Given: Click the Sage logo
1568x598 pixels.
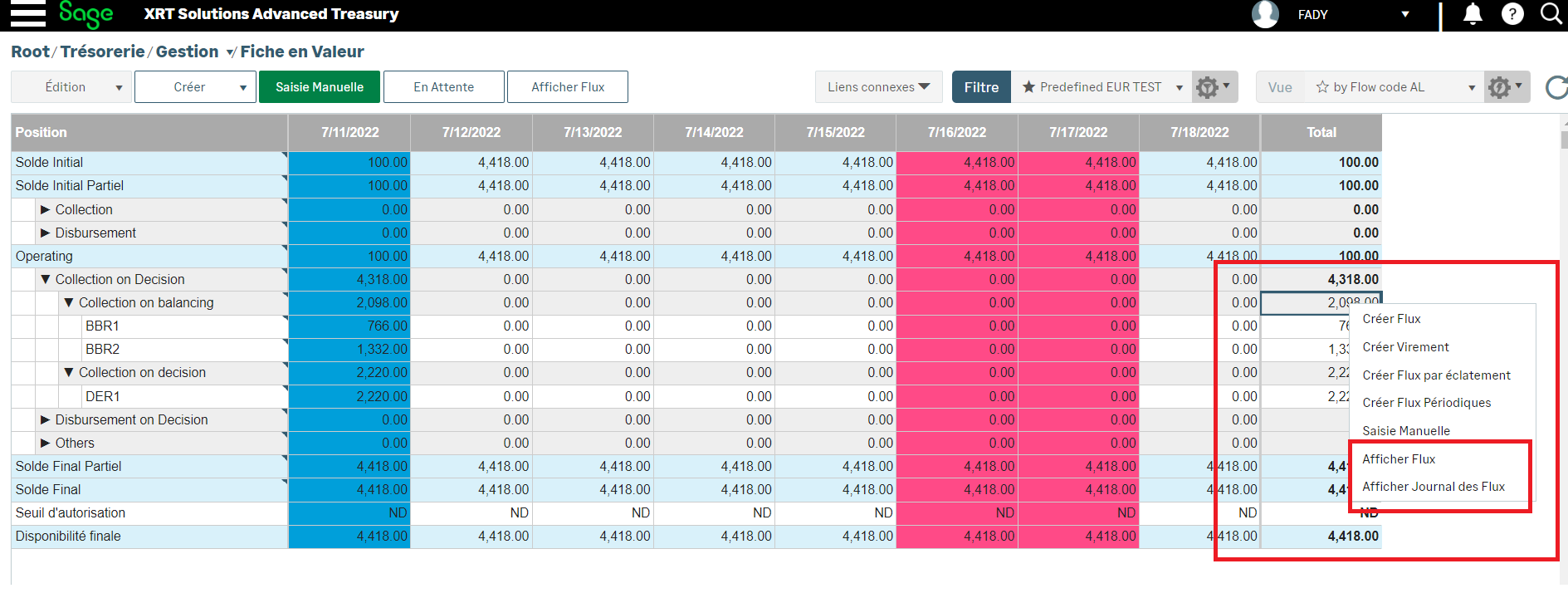Looking at the screenshot, I should 85,14.
